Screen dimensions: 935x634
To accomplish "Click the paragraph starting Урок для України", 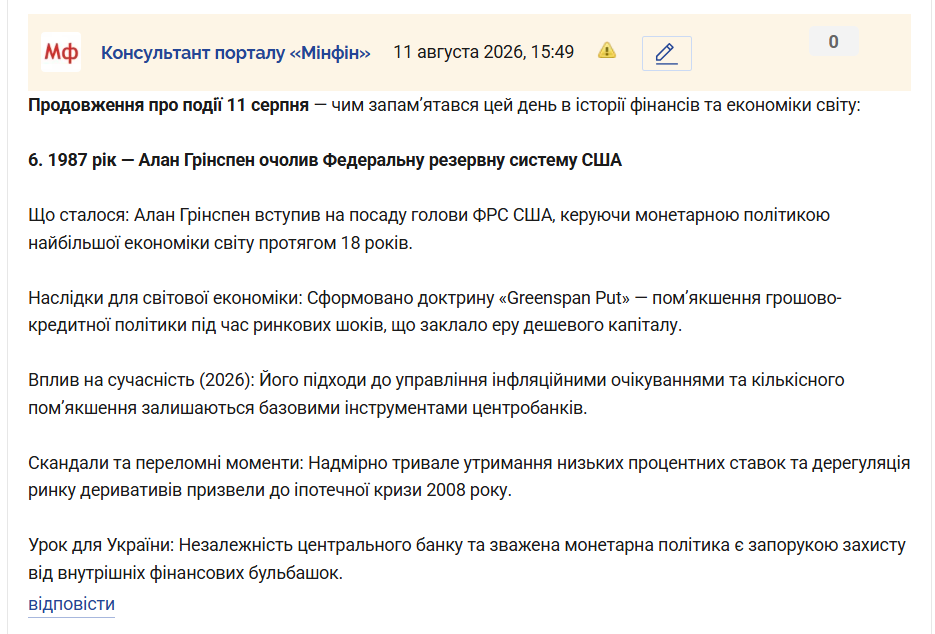I will [467, 559].
